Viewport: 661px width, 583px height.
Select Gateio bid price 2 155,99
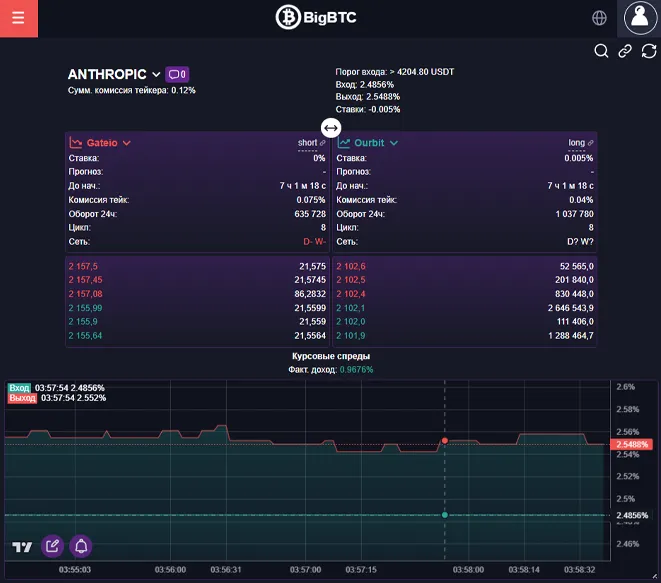tap(85, 308)
